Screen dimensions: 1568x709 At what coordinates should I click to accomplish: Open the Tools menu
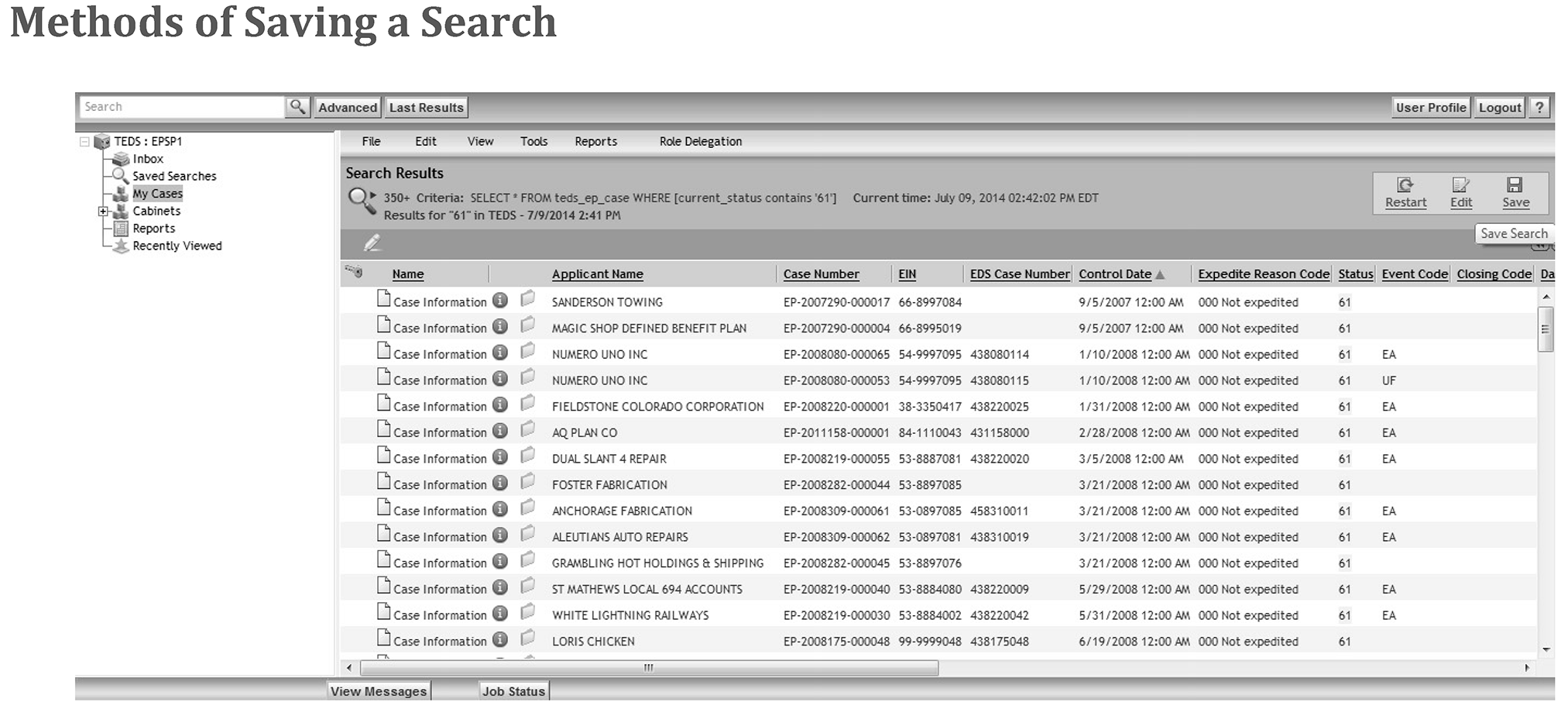[x=534, y=142]
